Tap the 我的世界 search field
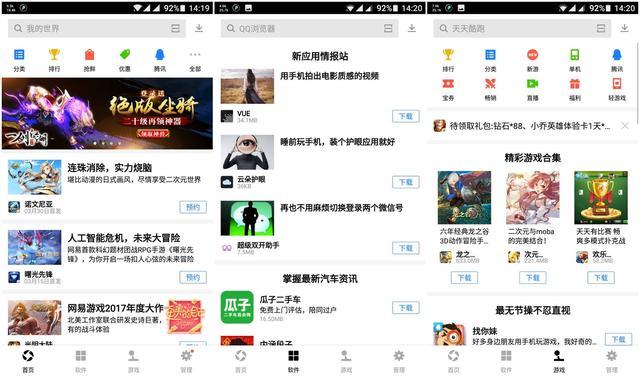The width and height of the screenshot is (640, 378). tap(97, 28)
